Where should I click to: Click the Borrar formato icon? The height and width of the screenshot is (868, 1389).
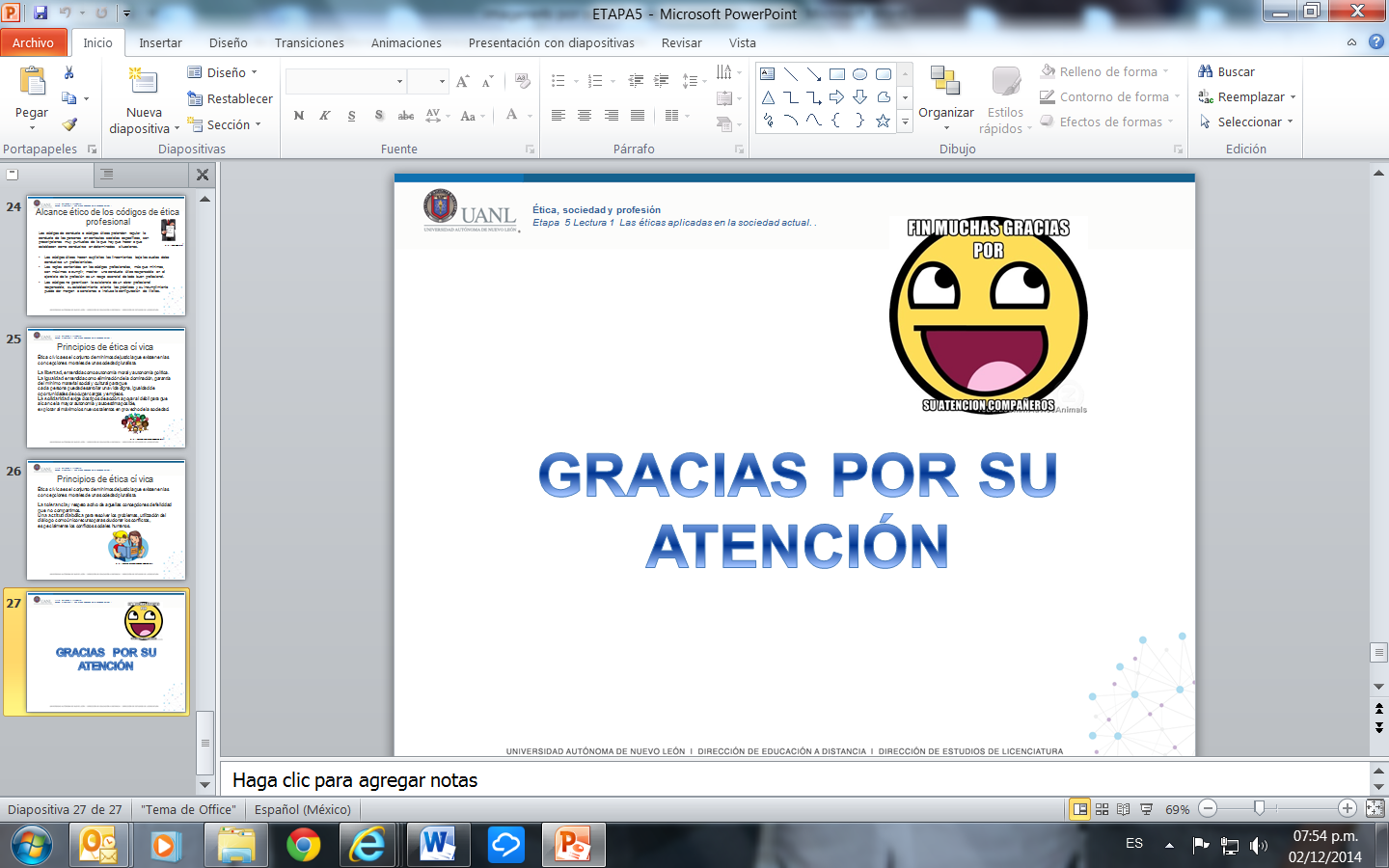[522, 81]
